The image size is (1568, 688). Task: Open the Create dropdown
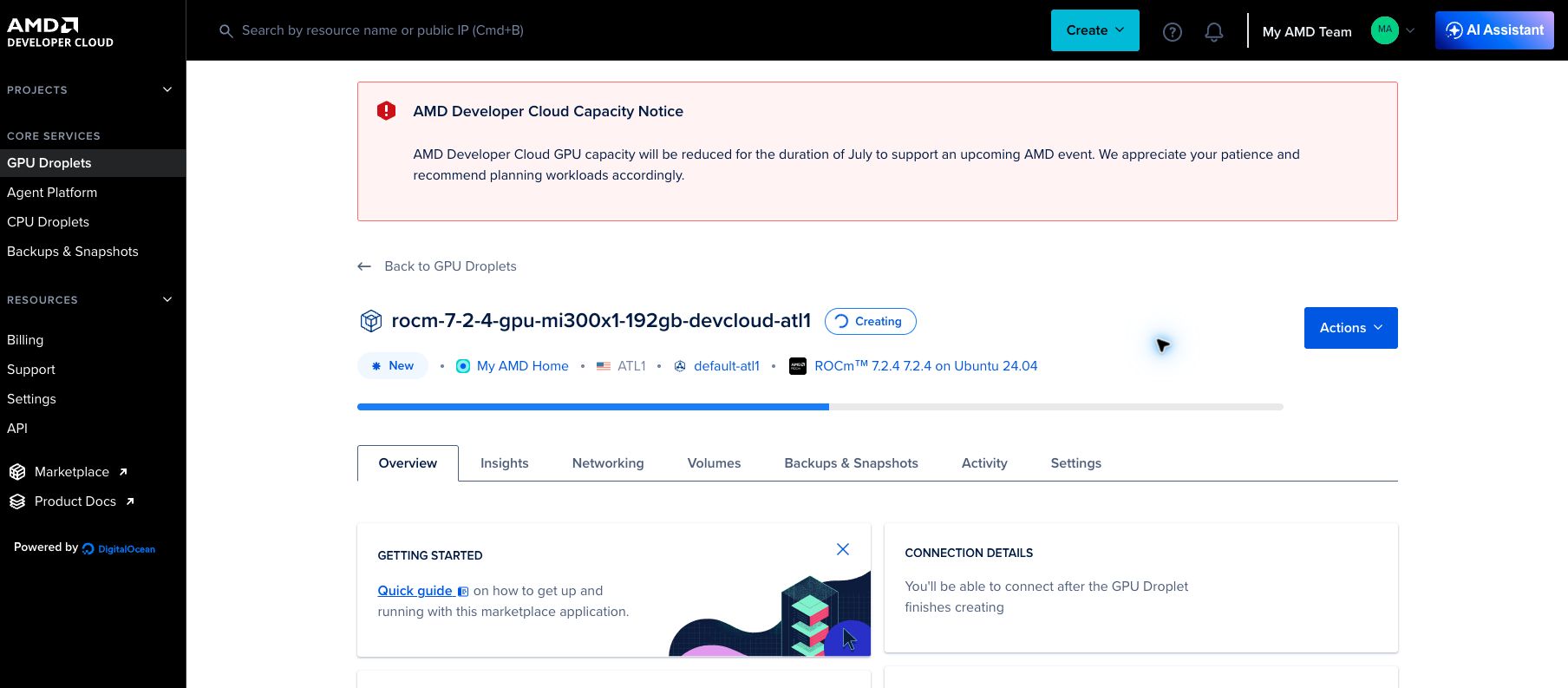point(1094,30)
